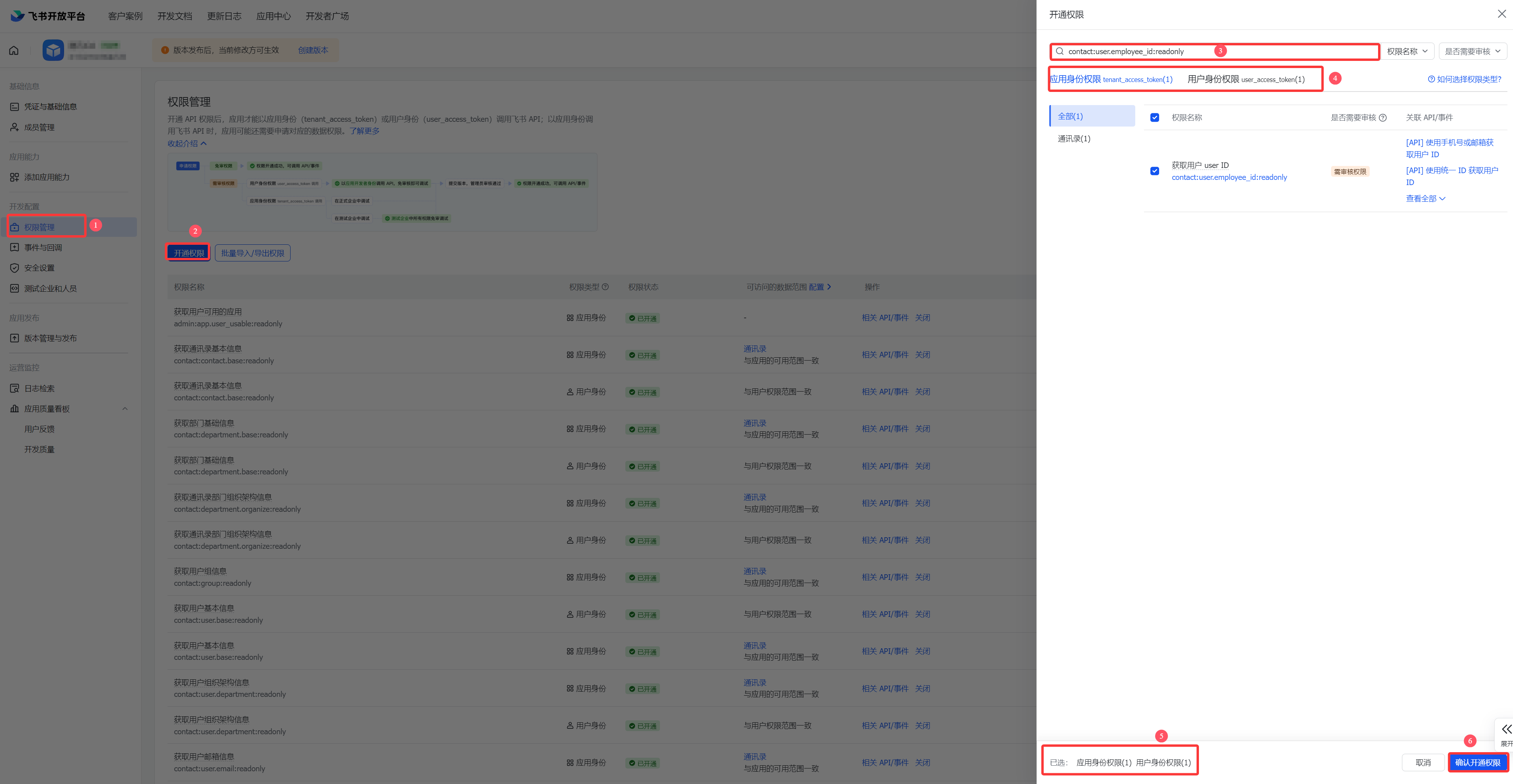Open 如何选择权限类型 help link

(1464, 79)
